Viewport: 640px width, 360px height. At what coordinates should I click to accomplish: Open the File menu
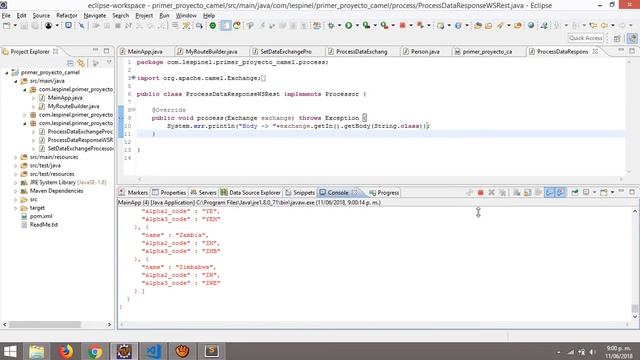(x=6, y=16)
